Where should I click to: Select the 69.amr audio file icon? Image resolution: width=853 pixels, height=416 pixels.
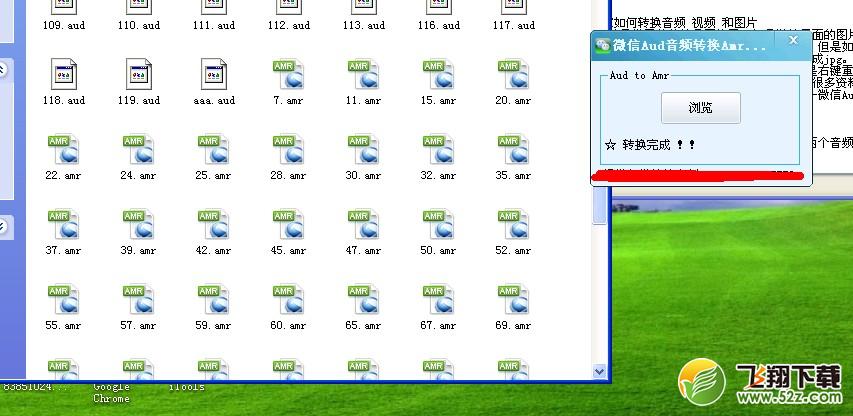[513, 299]
